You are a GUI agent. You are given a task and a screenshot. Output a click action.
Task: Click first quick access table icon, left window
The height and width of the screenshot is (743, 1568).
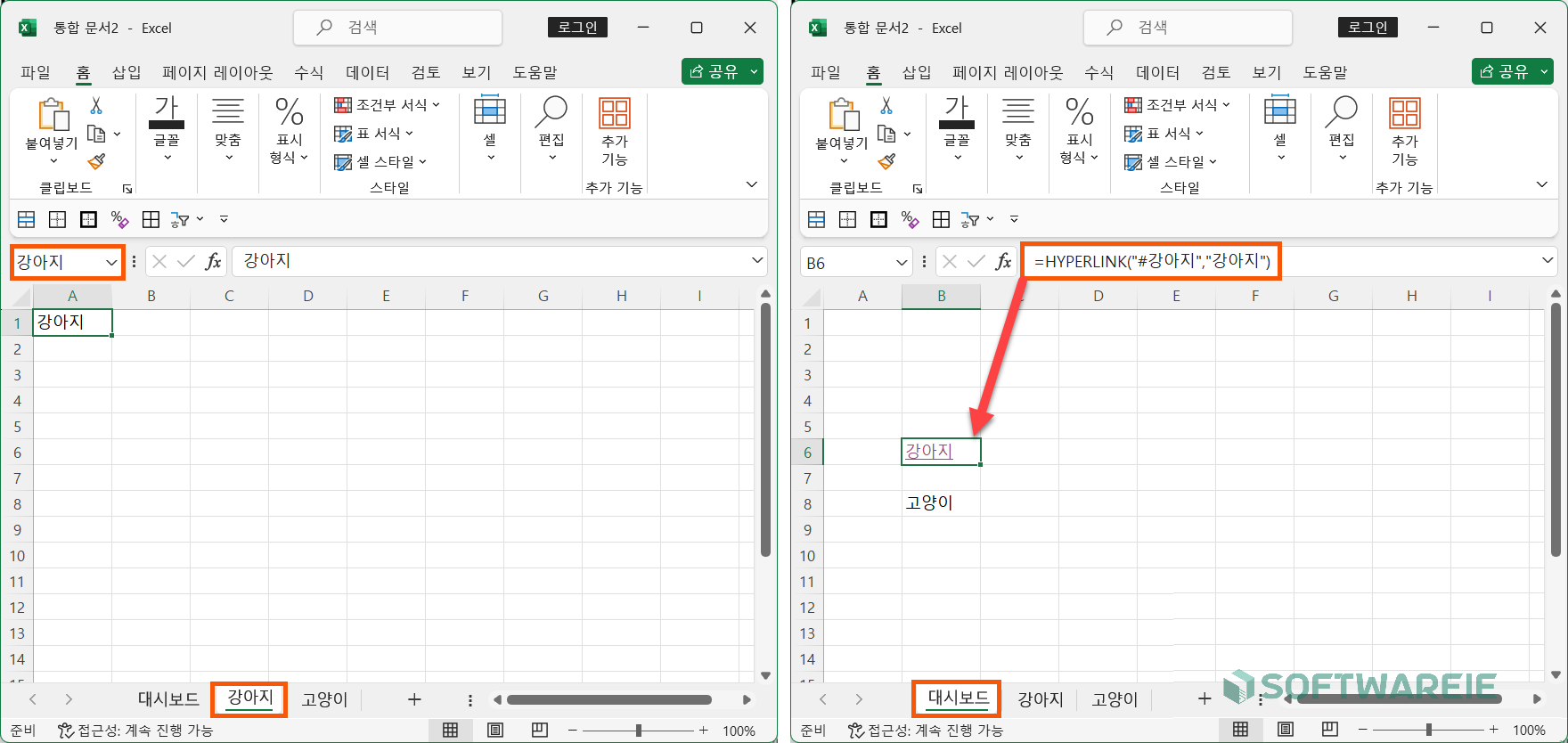[27, 219]
